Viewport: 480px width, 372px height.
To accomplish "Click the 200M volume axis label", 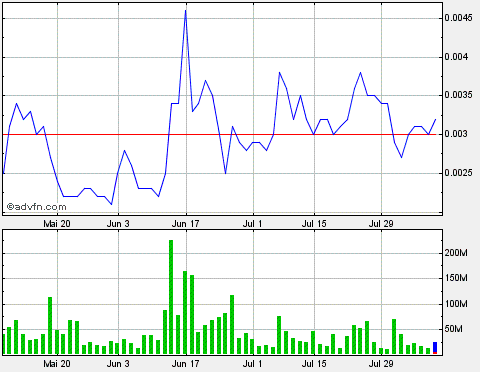I will [456, 253].
